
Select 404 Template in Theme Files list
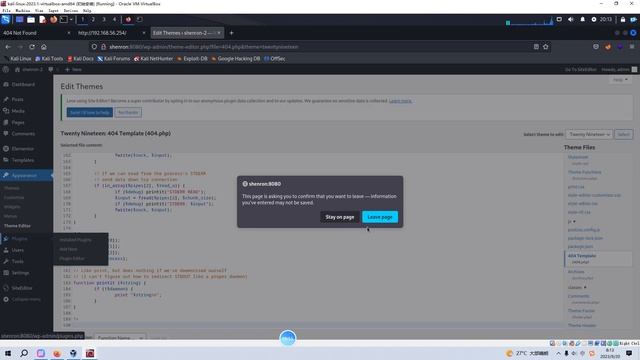(582, 256)
